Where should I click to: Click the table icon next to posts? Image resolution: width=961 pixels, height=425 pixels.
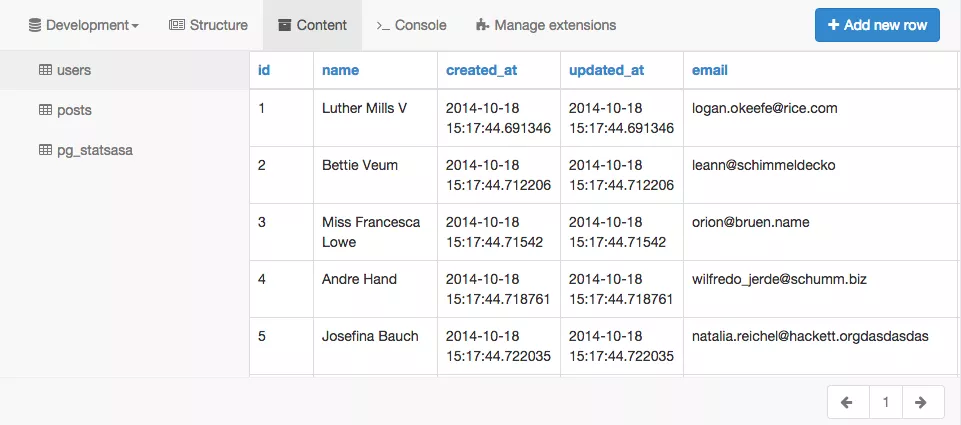(45, 110)
